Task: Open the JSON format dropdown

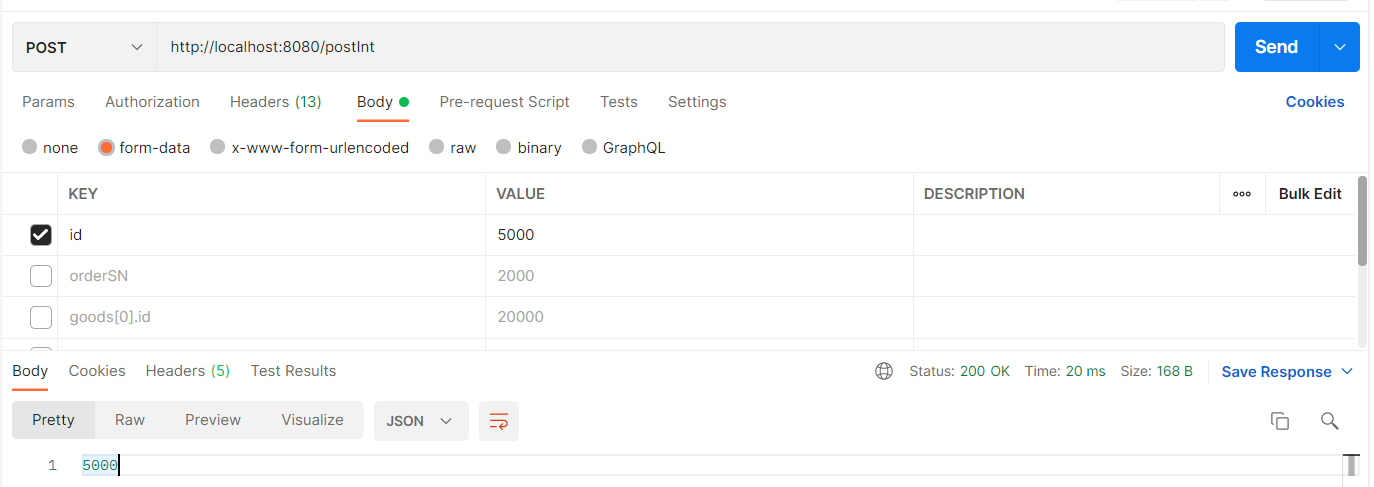Action: coord(420,421)
